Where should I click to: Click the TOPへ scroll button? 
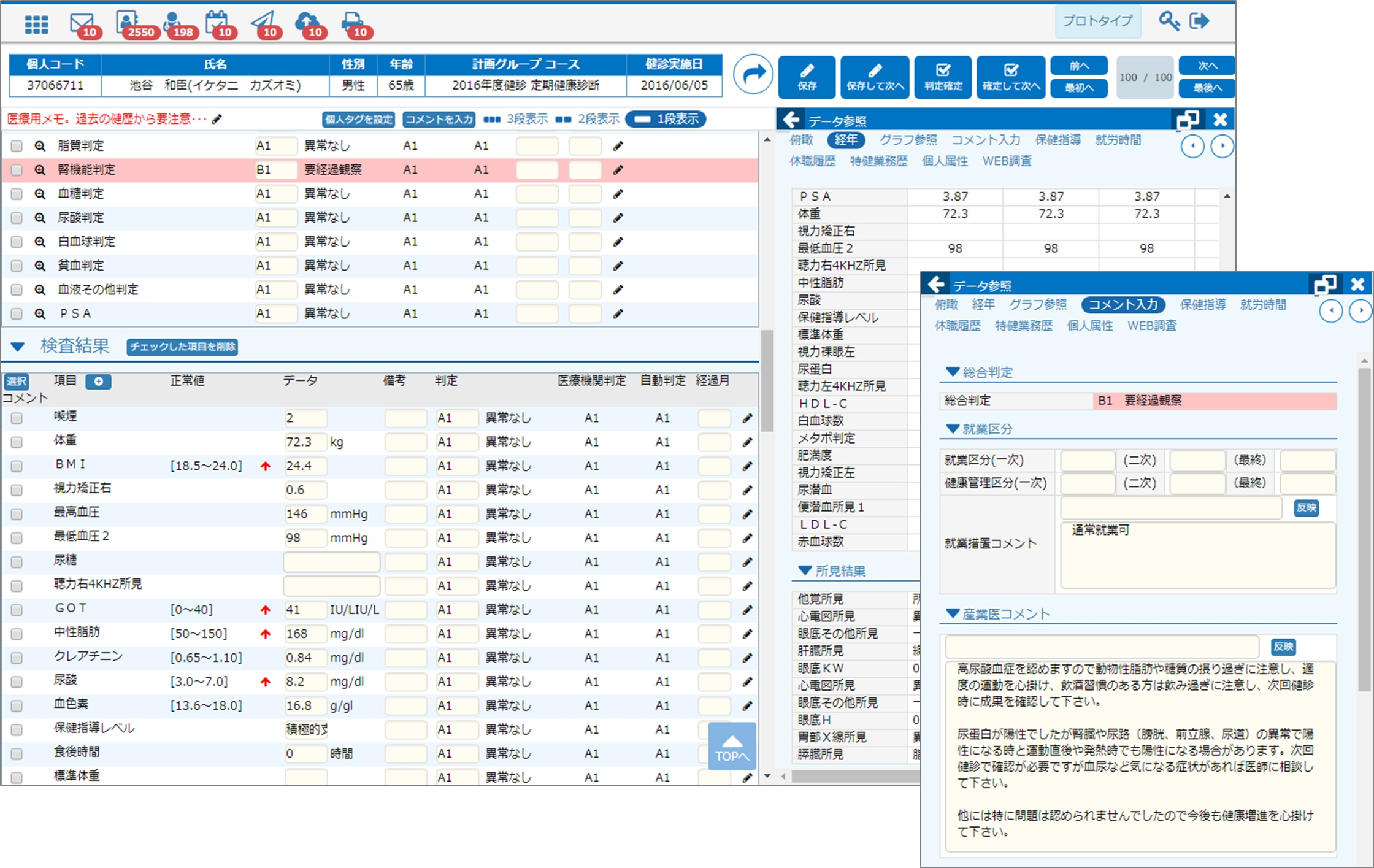pos(732,745)
